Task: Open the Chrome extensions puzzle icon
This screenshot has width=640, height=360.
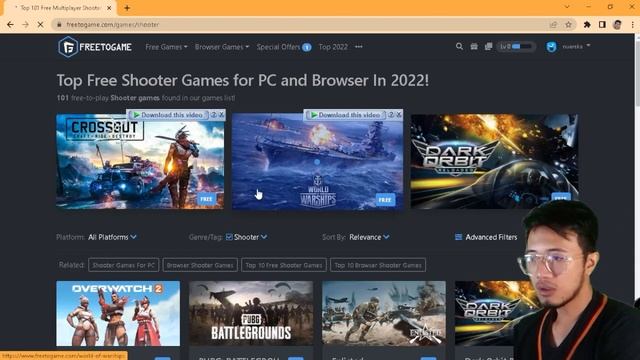Action: point(587,24)
